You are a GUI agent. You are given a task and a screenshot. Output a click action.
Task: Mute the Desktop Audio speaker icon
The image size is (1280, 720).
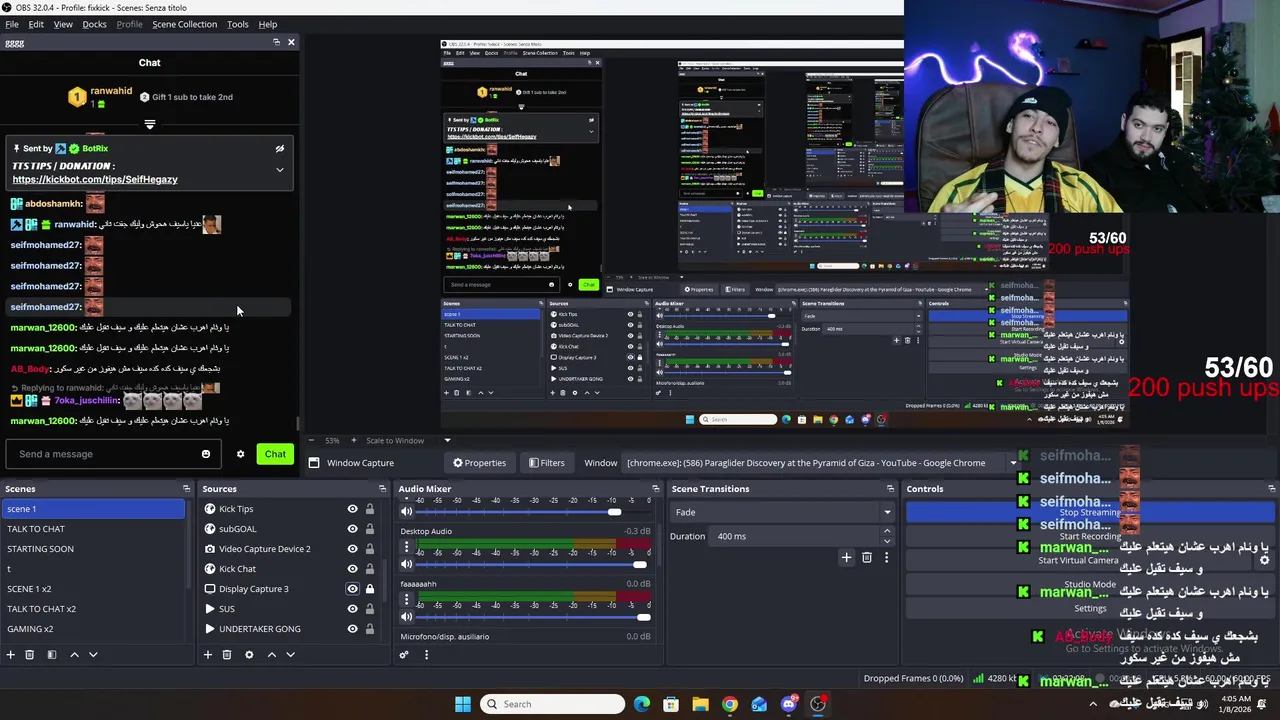406,564
